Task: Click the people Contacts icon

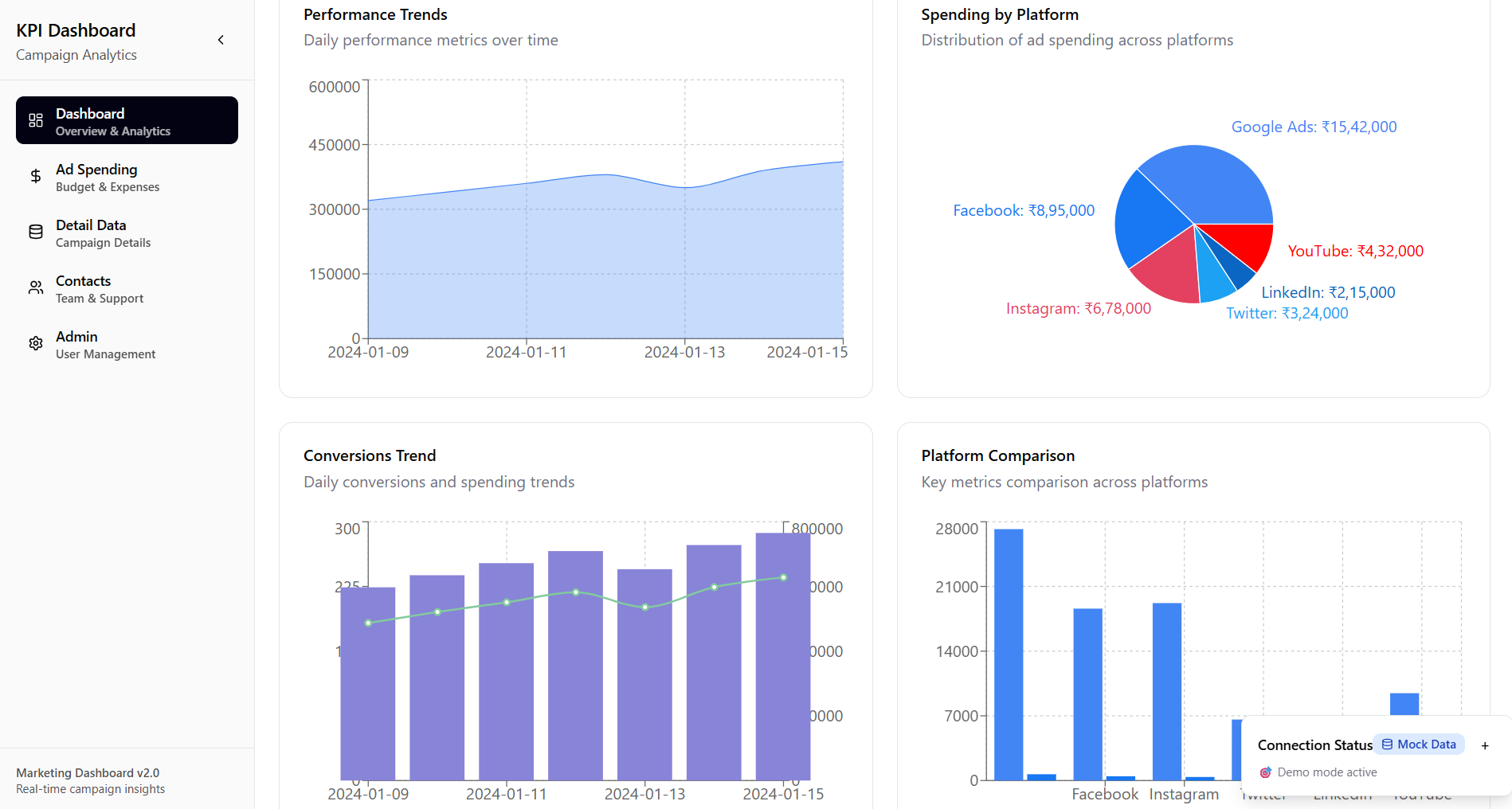Action: [36, 287]
